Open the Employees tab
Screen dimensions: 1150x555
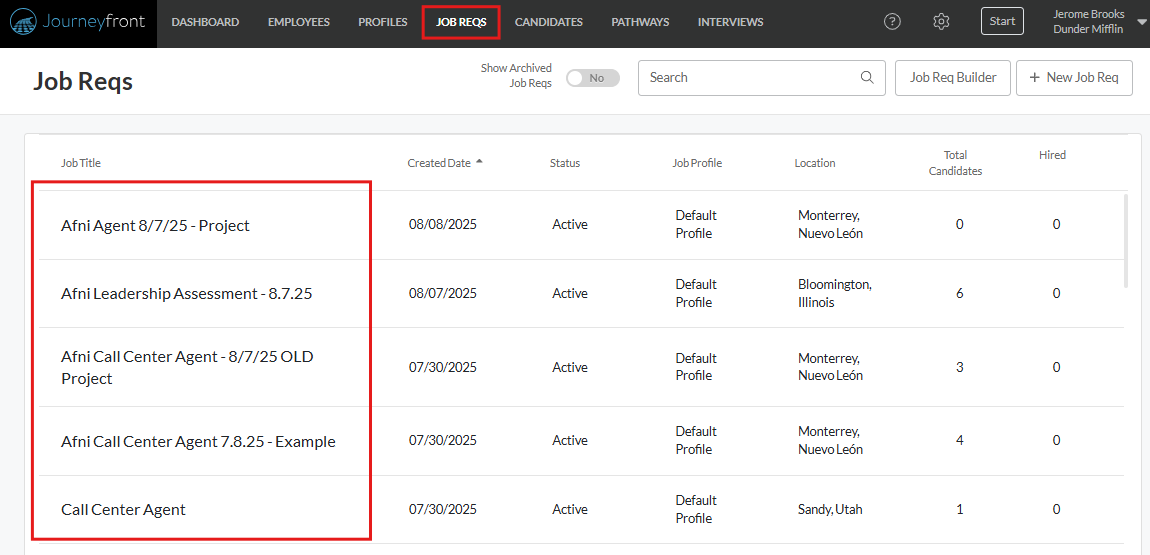[299, 22]
